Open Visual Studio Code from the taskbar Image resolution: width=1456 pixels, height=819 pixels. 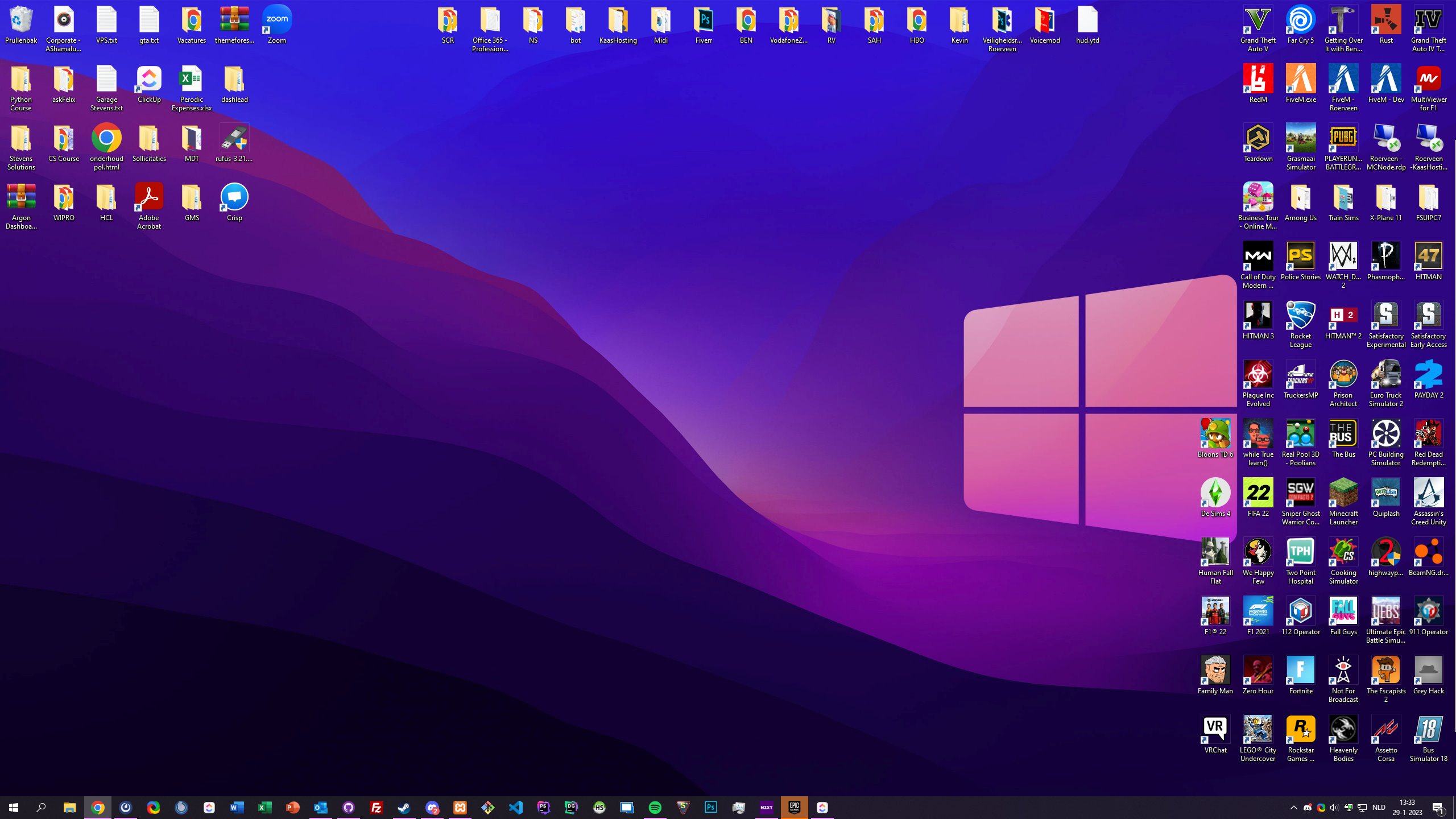tap(515, 807)
